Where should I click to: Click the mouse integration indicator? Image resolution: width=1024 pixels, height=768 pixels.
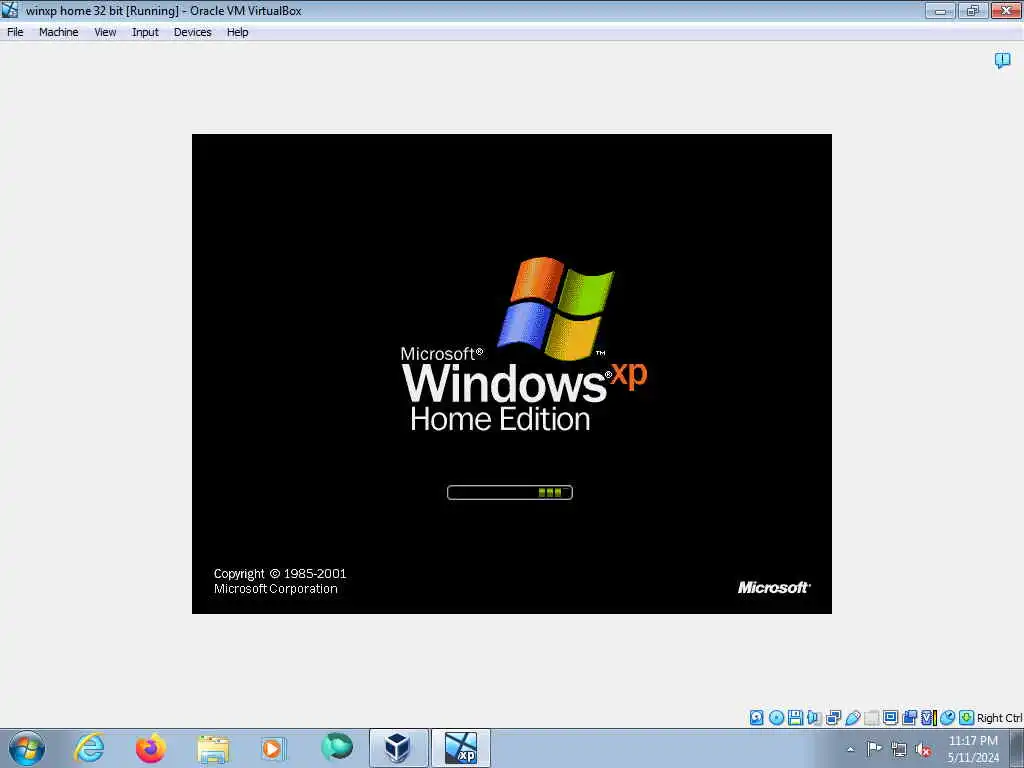point(948,718)
